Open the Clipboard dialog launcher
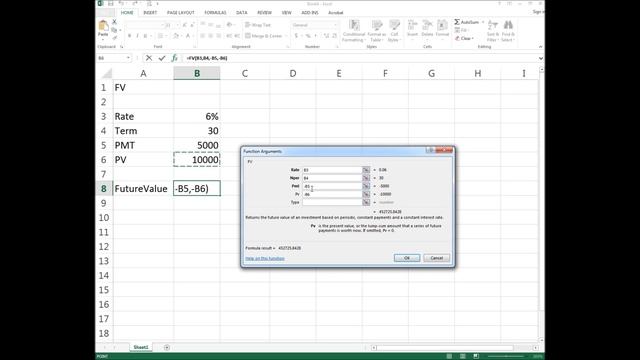The width and height of the screenshot is (640, 360). click(122, 47)
